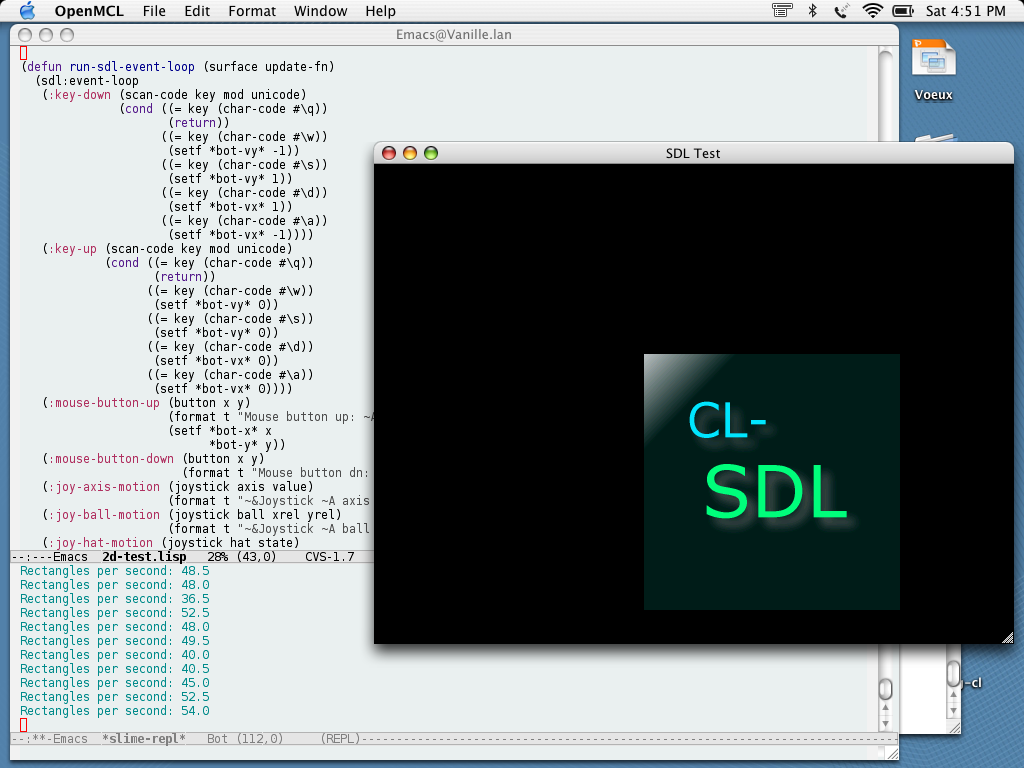1024x768 pixels.
Task: Click the CL-SDL logo image
Action: point(772,482)
